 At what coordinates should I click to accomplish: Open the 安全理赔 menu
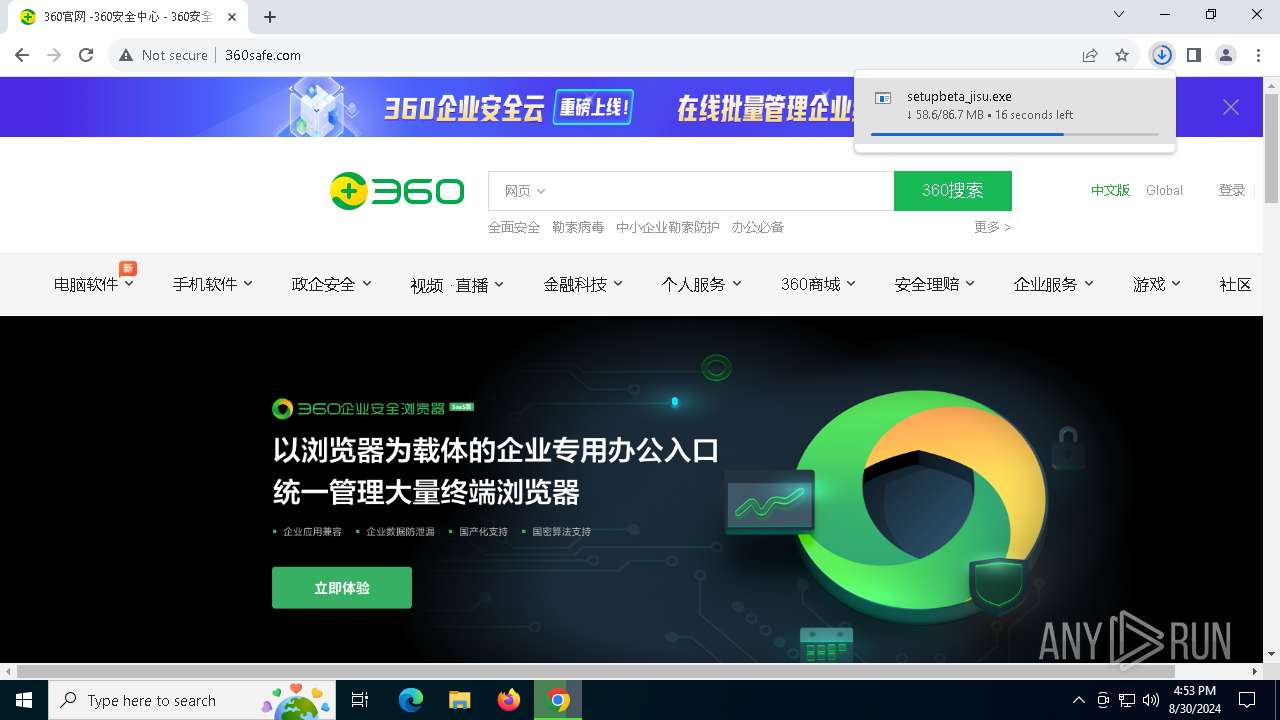coord(935,284)
